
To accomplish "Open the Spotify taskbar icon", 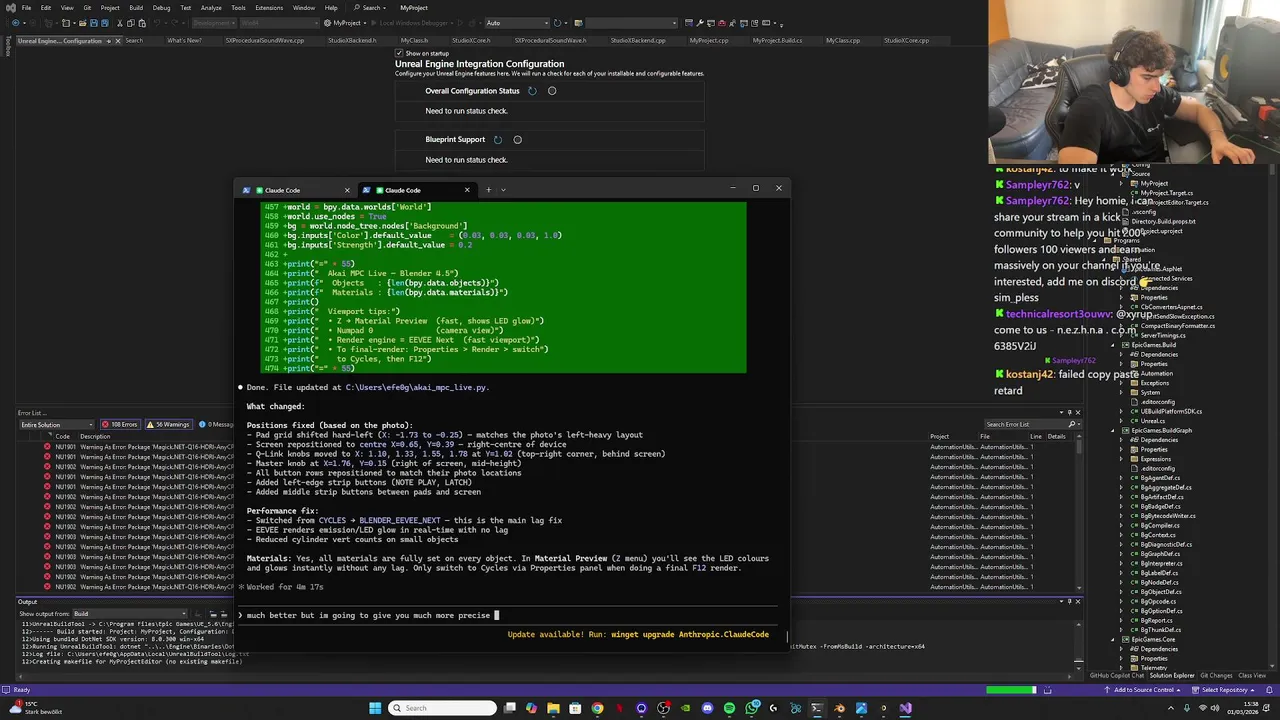I will 729,708.
